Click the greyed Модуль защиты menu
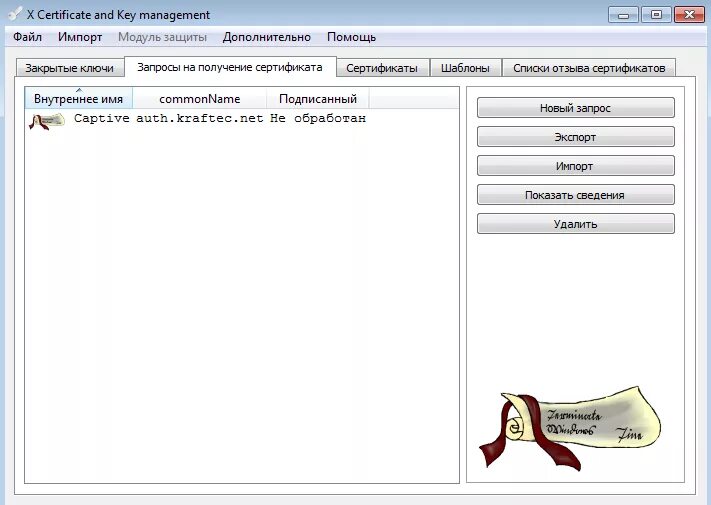This screenshot has height=505, width=711. tap(162, 37)
